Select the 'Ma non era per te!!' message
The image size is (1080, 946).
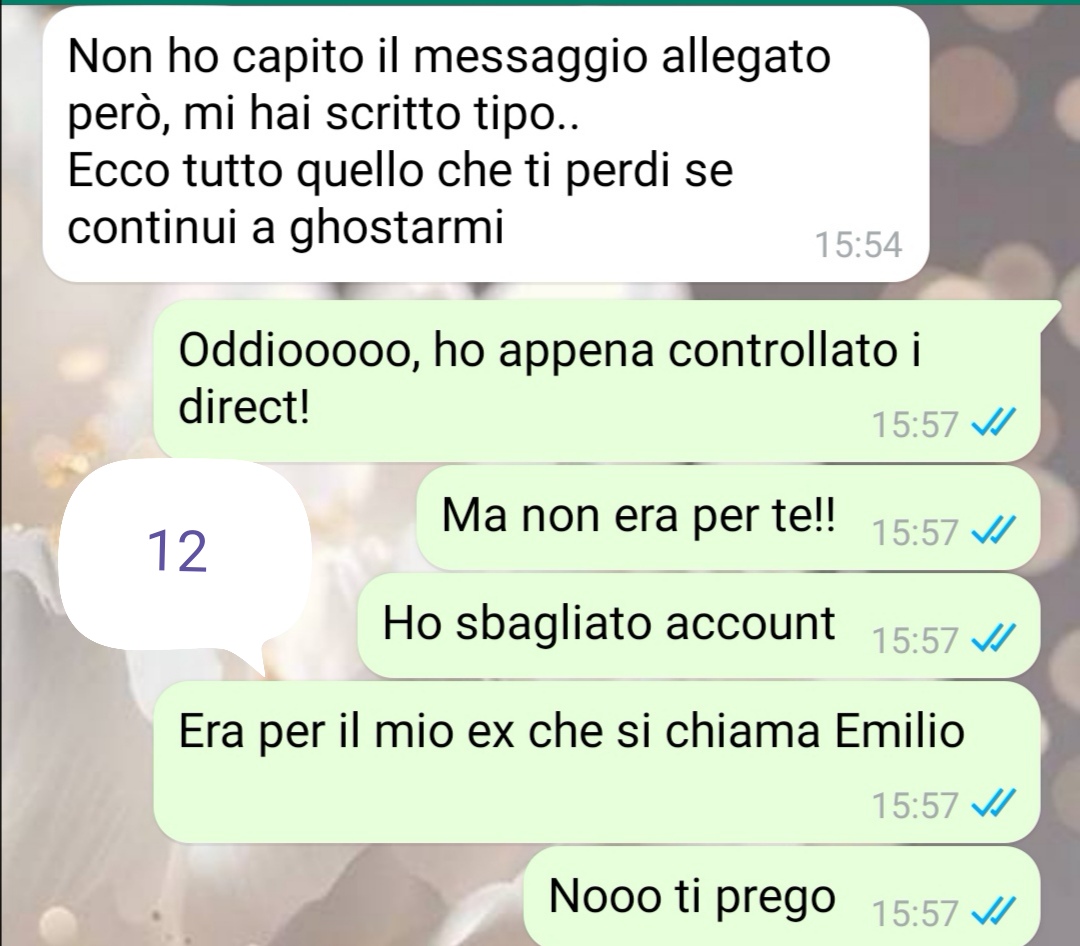(727, 517)
